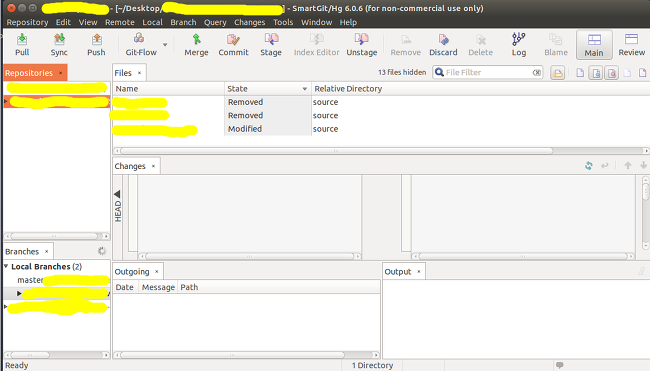Viewport: 650px width, 371px height.
Task: Open the Help menu
Action: pos(348,22)
